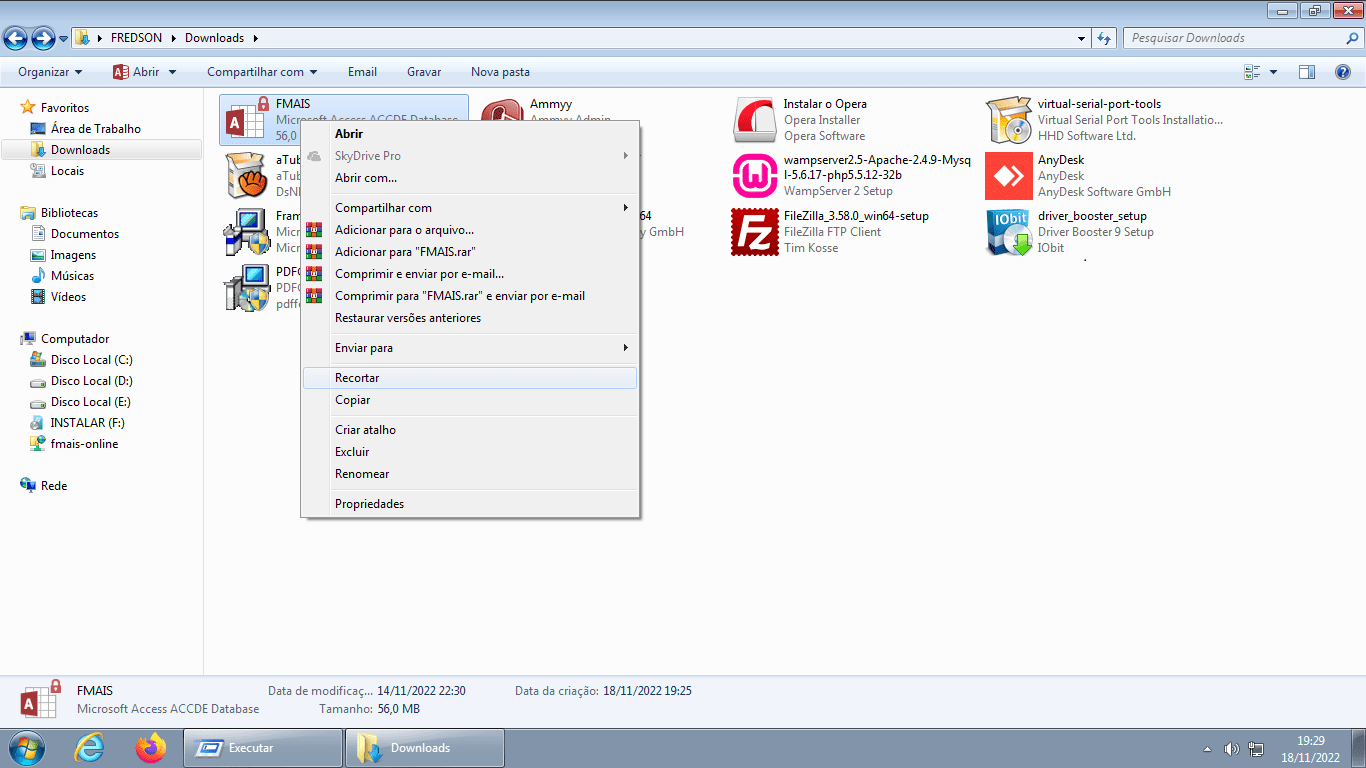Viewport: 1366px width, 768px height.
Task: Click the Fram... Microsoft installer file icon
Action: [x=245, y=232]
